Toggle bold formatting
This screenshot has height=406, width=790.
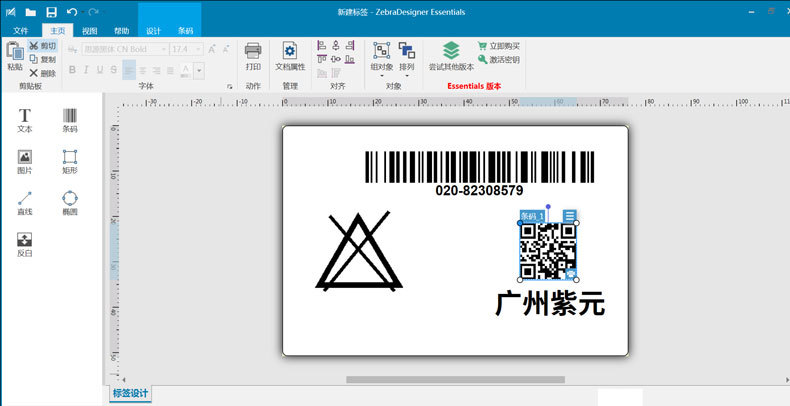[x=72, y=70]
